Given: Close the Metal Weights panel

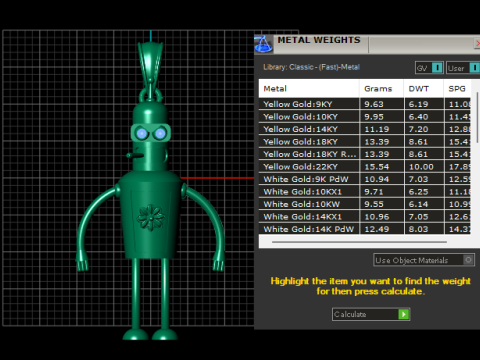Looking at the screenshot, I should (x=477, y=43).
